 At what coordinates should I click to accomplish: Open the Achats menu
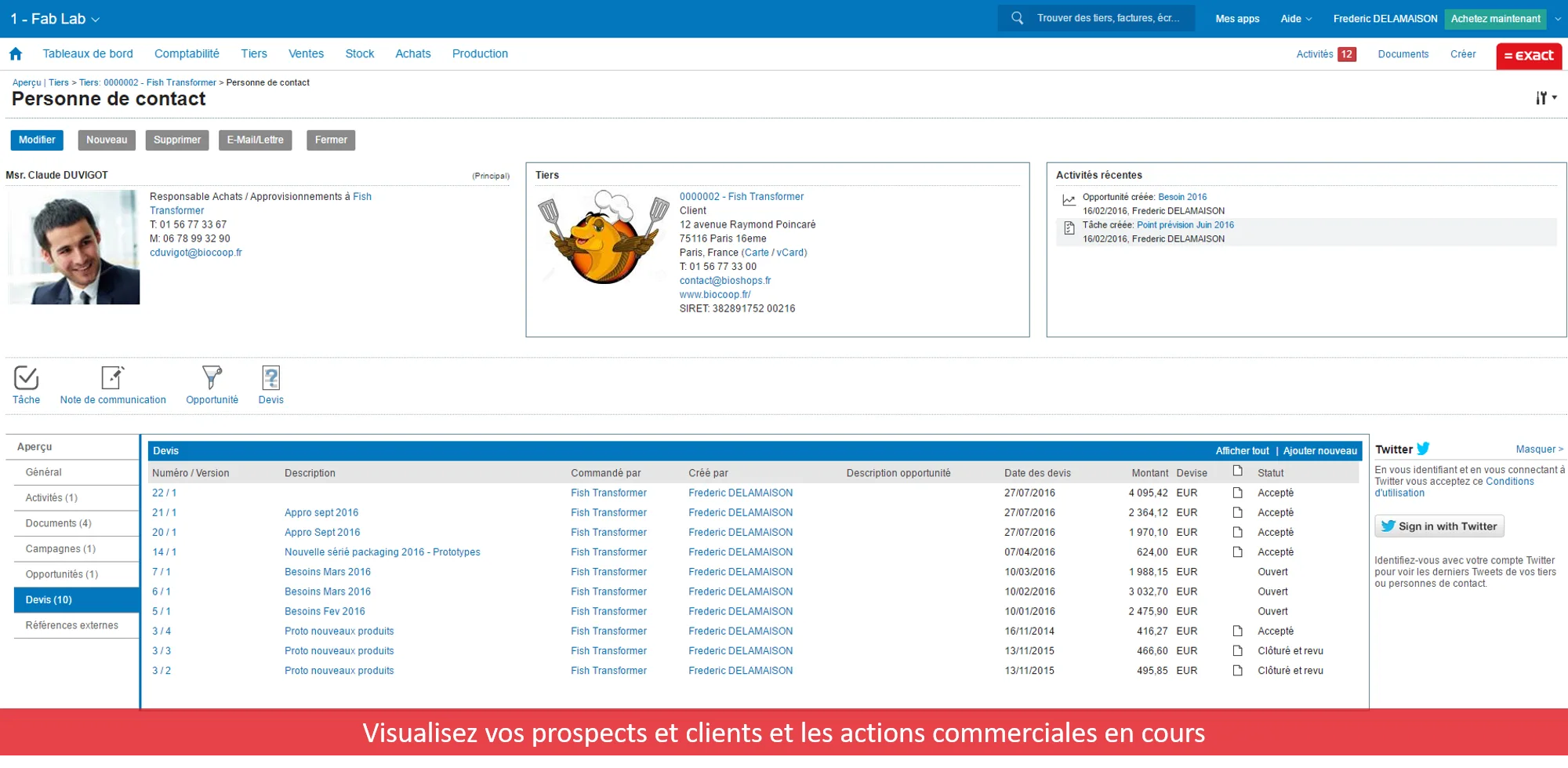[413, 54]
